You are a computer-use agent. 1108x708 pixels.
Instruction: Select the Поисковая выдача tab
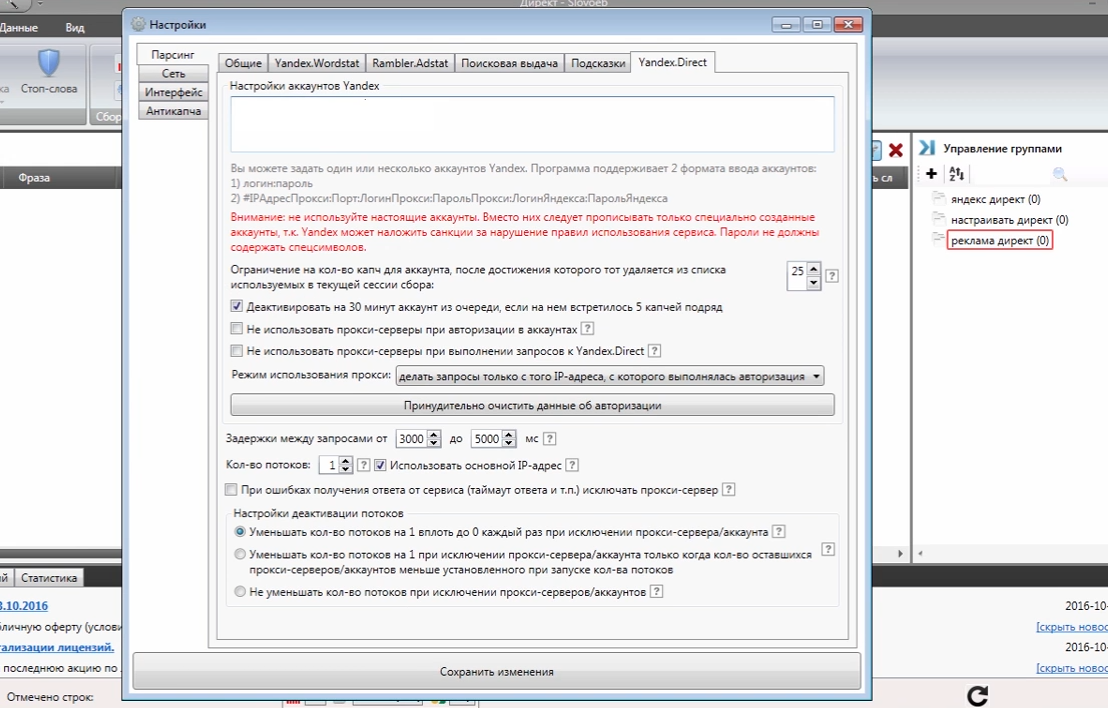509,63
